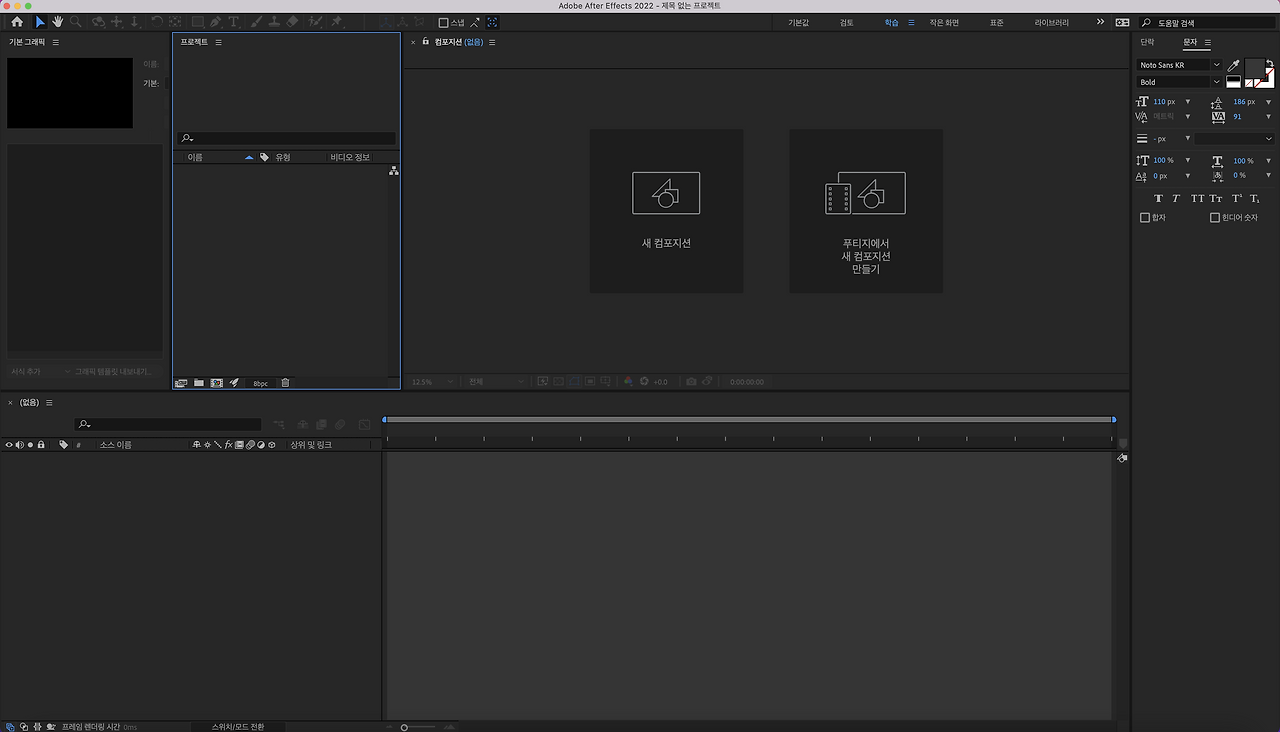Select the Eraser tool

(x=292, y=22)
